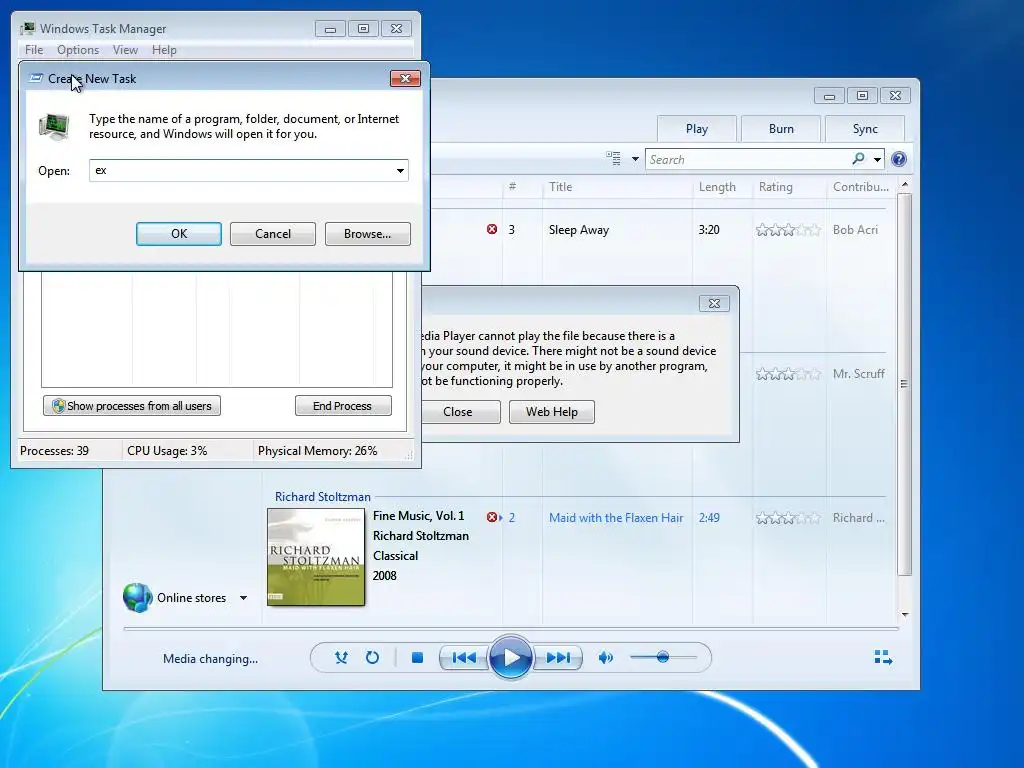Skip to previous track
The height and width of the screenshot is (768, 1024).
point(464,658)
